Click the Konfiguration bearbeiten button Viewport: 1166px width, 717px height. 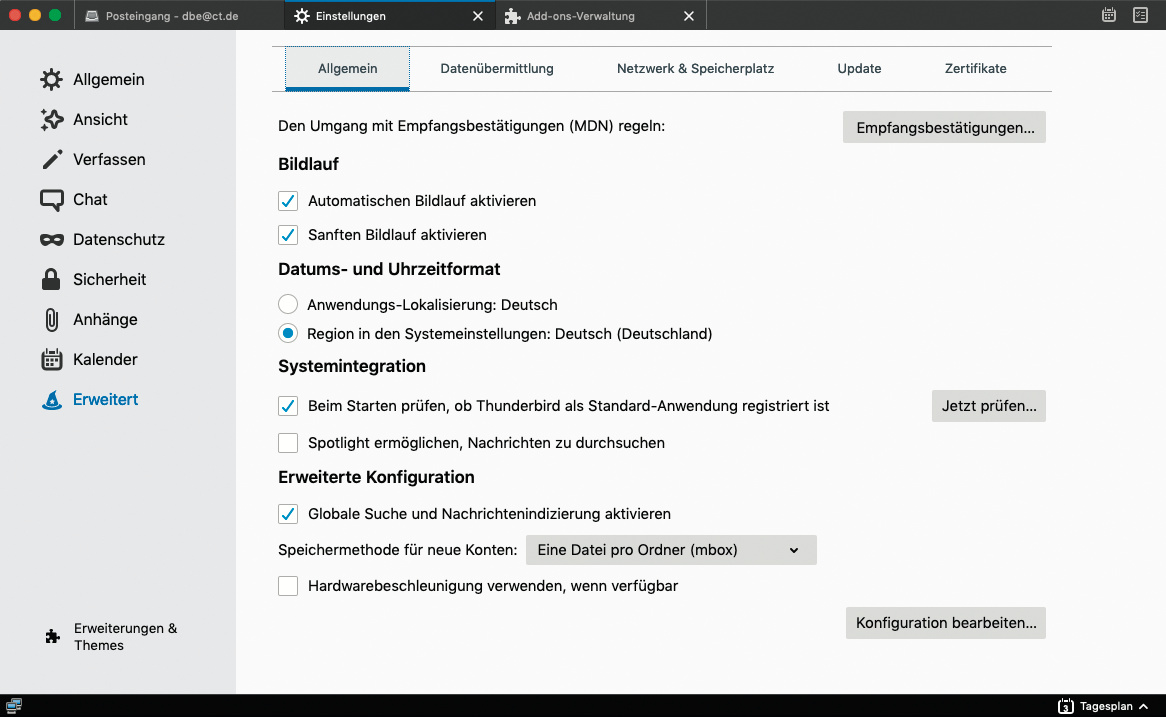pos(945,623)
